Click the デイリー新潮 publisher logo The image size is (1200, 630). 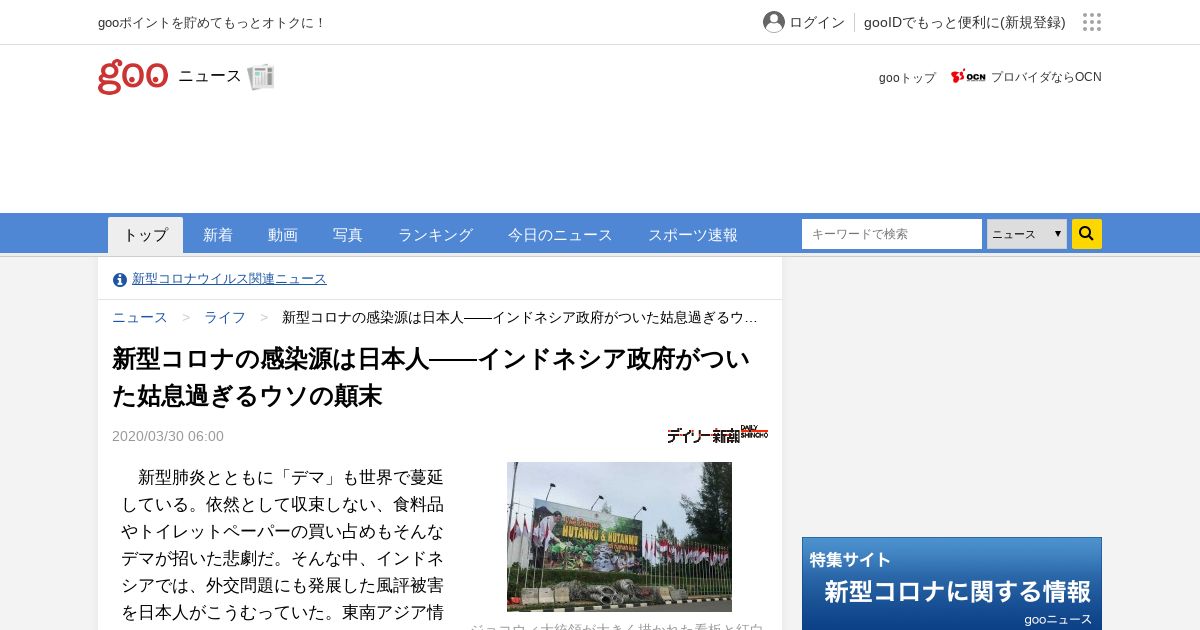(717, 434)
